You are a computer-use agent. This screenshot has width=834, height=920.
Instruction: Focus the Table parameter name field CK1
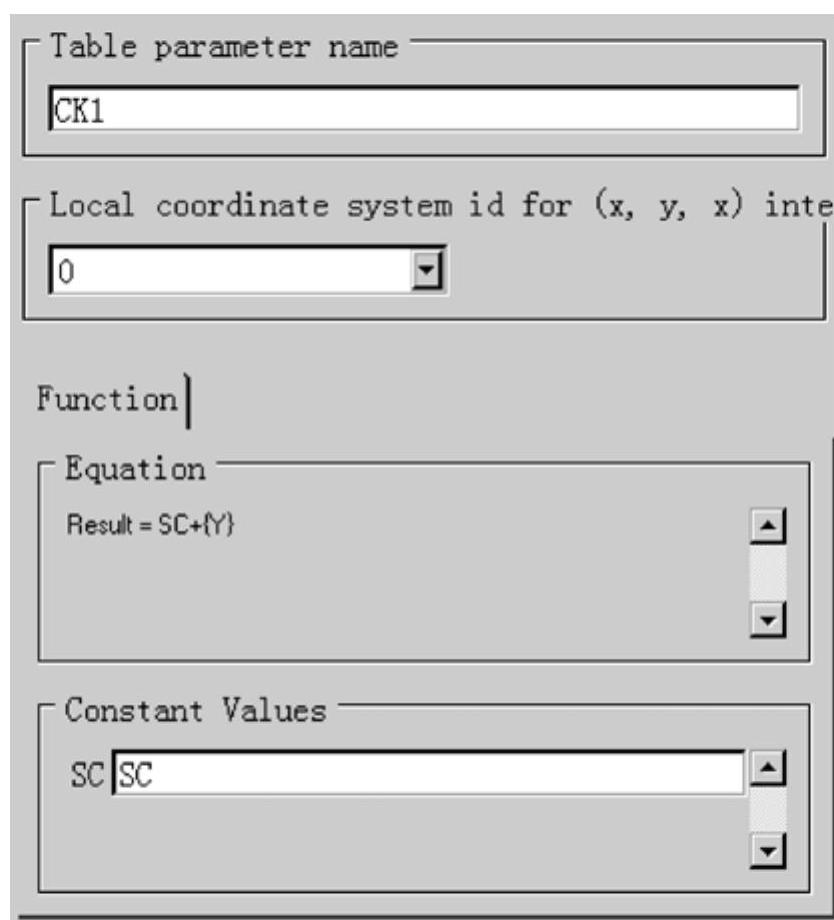pos(424,109)
